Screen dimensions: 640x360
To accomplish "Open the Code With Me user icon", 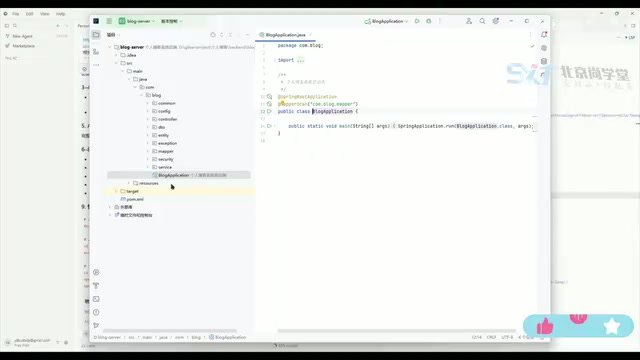I will [469, 21].
